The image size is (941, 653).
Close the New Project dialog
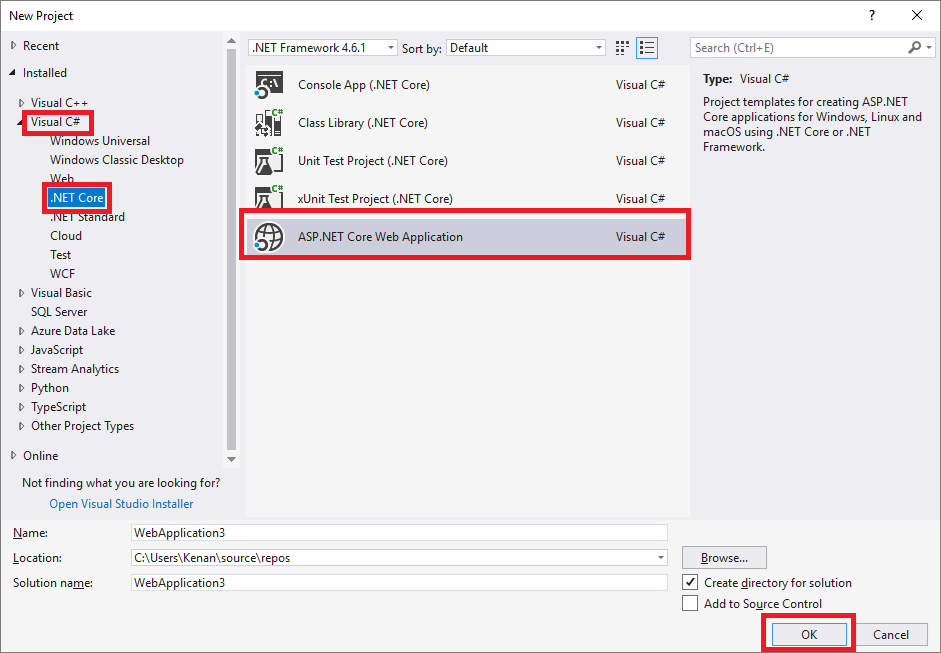tap(917, 16)
